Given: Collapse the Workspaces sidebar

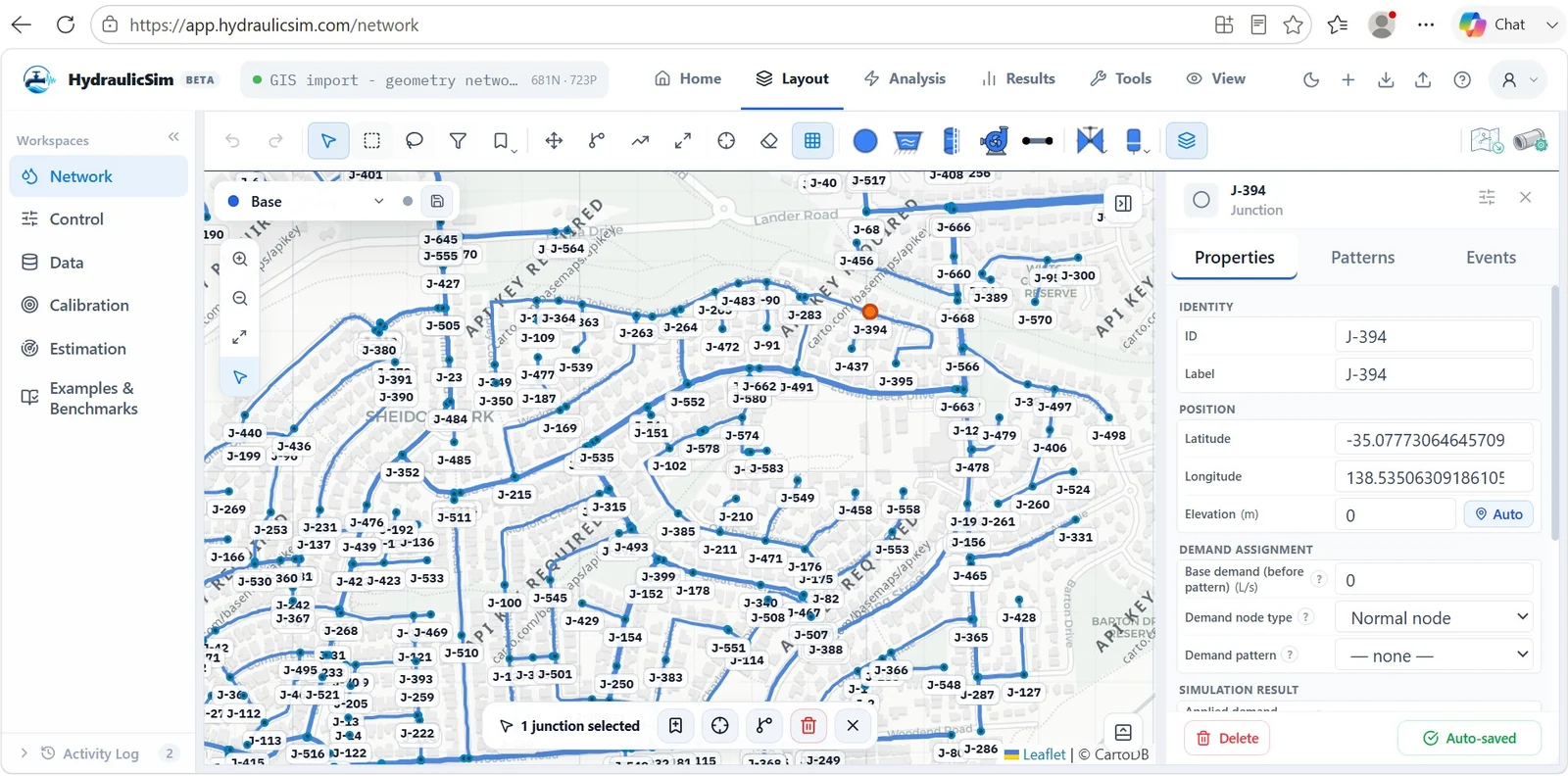Looking at the screenshot, I should (x=173, y=137).
